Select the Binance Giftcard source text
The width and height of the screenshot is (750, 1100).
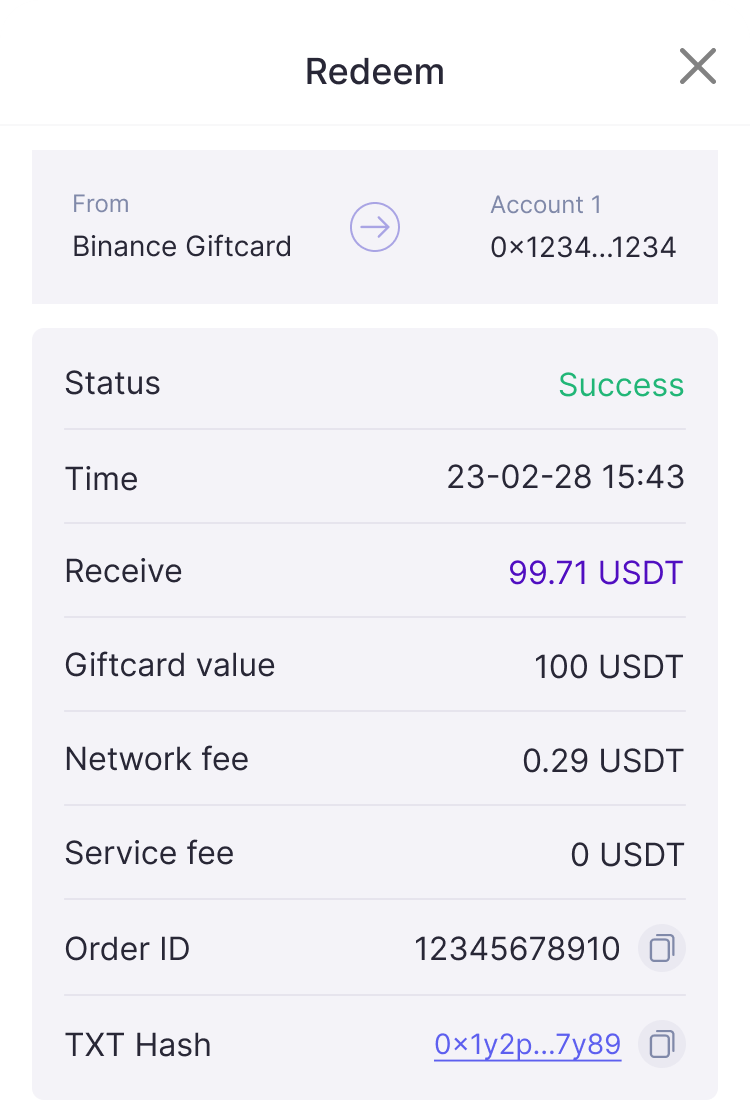tap(182, 246)
